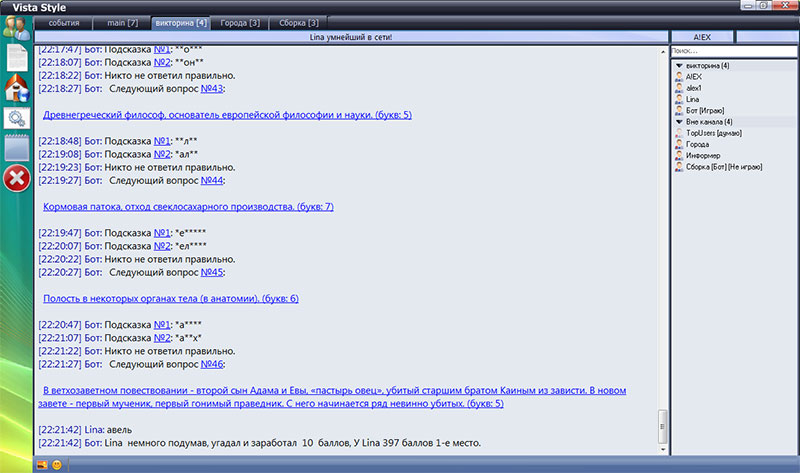Click the red X sidebar icon
Image resolution: width=800 pixels, height=473 pixels.
tap(17, 179)
